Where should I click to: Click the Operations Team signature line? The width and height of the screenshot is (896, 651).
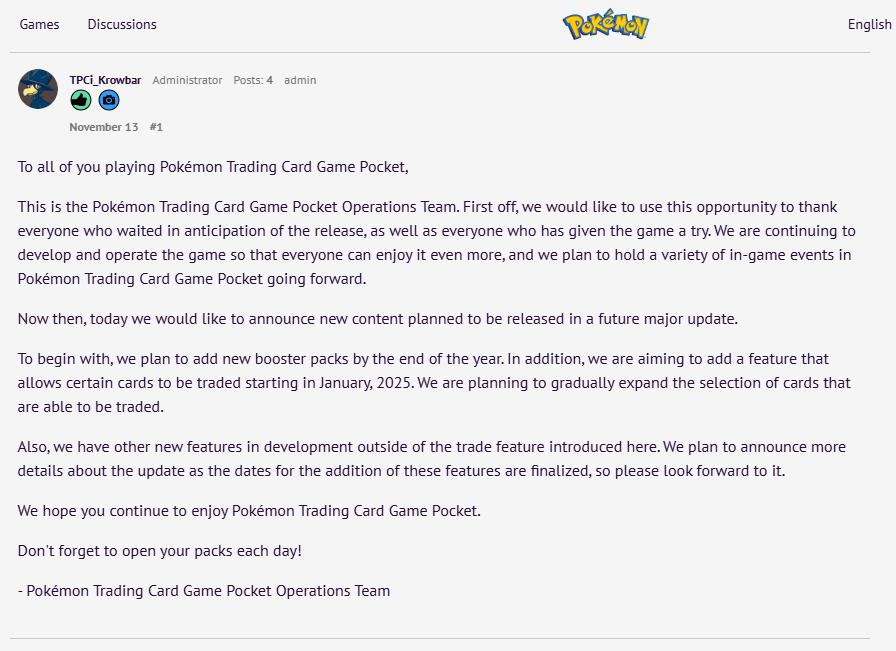click(x=204, y=591)
